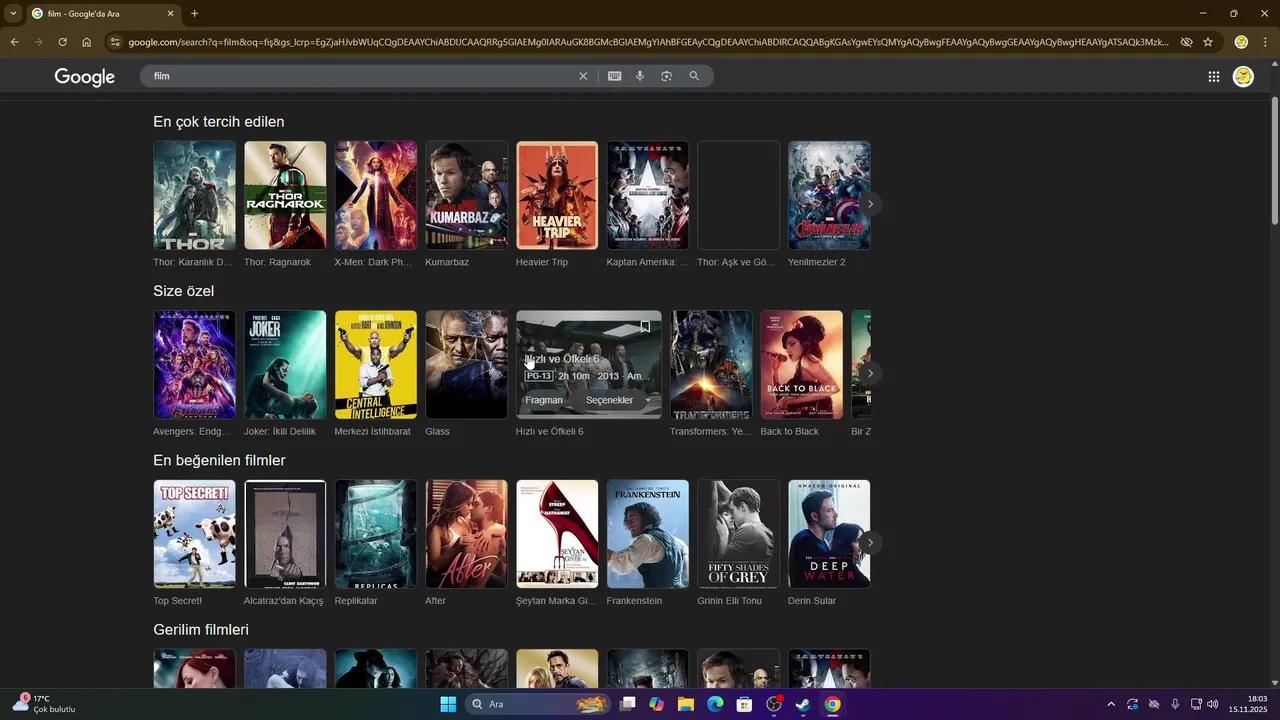
Task: Select the Back to Black poster
Action: pyautogui.click(x=802, y=364)
